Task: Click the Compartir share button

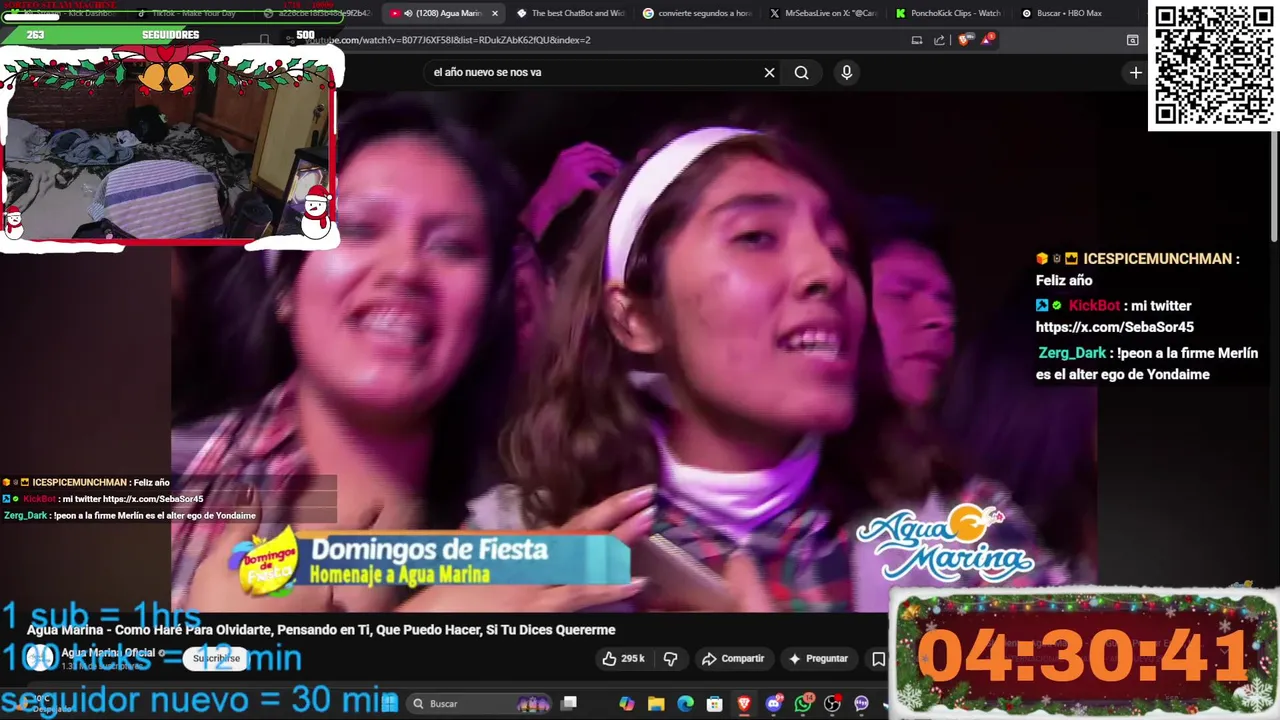Action: [733, 658]
